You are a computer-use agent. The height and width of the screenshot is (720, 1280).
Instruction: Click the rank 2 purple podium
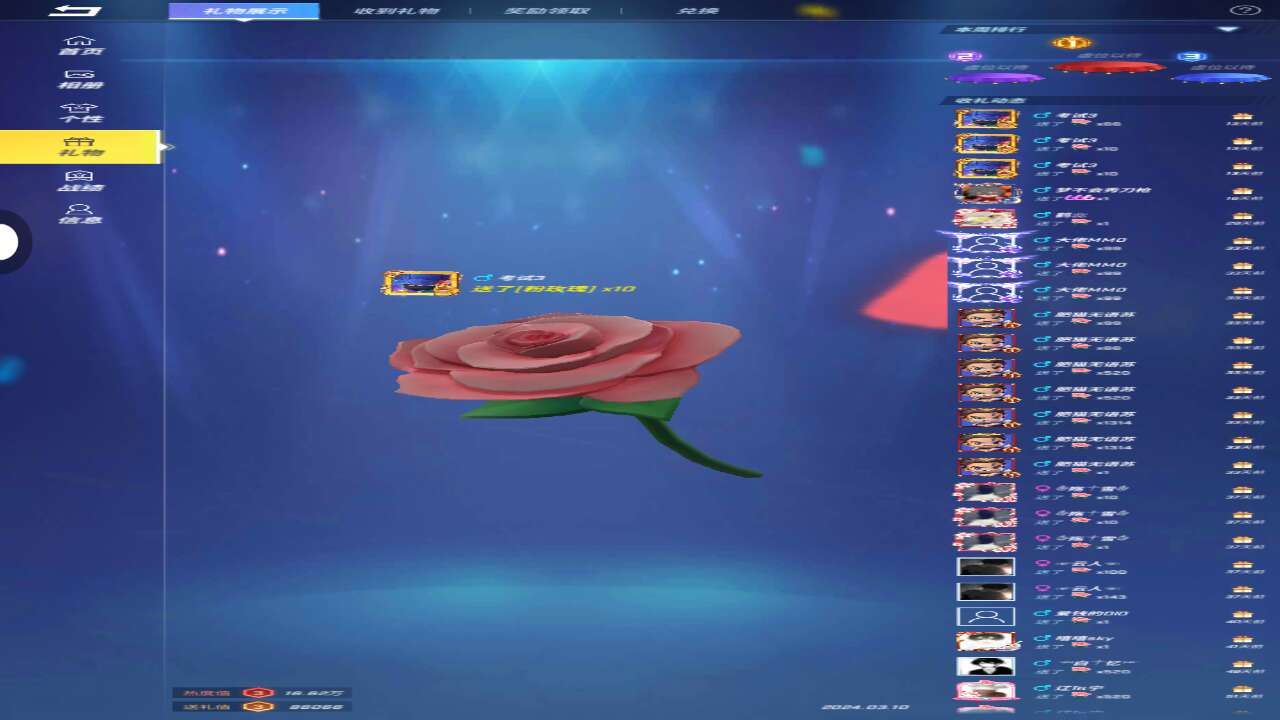[x=994, y=76]
